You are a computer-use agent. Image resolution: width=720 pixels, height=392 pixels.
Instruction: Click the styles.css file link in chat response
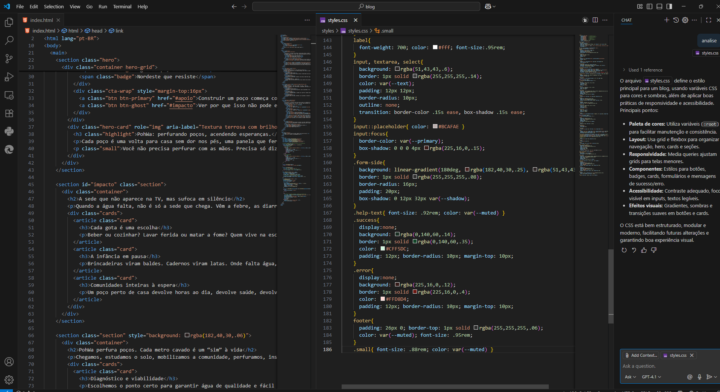click(657, 81)
